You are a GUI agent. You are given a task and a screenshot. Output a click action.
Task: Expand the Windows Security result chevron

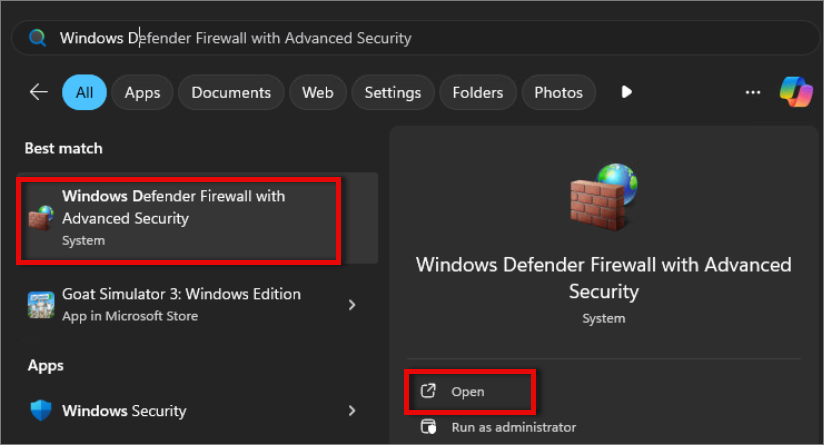click(x=352, y=410)
